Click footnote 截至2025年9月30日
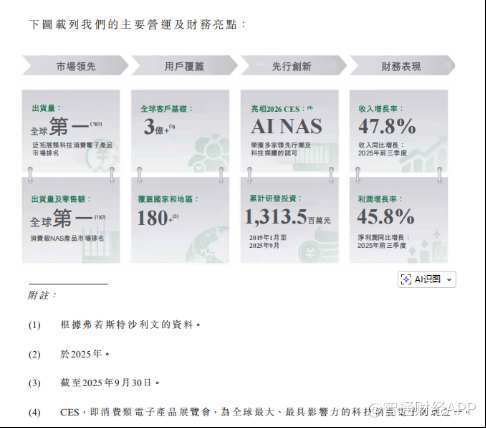The width and height of the screenshot is (486, 428). click(109, 383)
